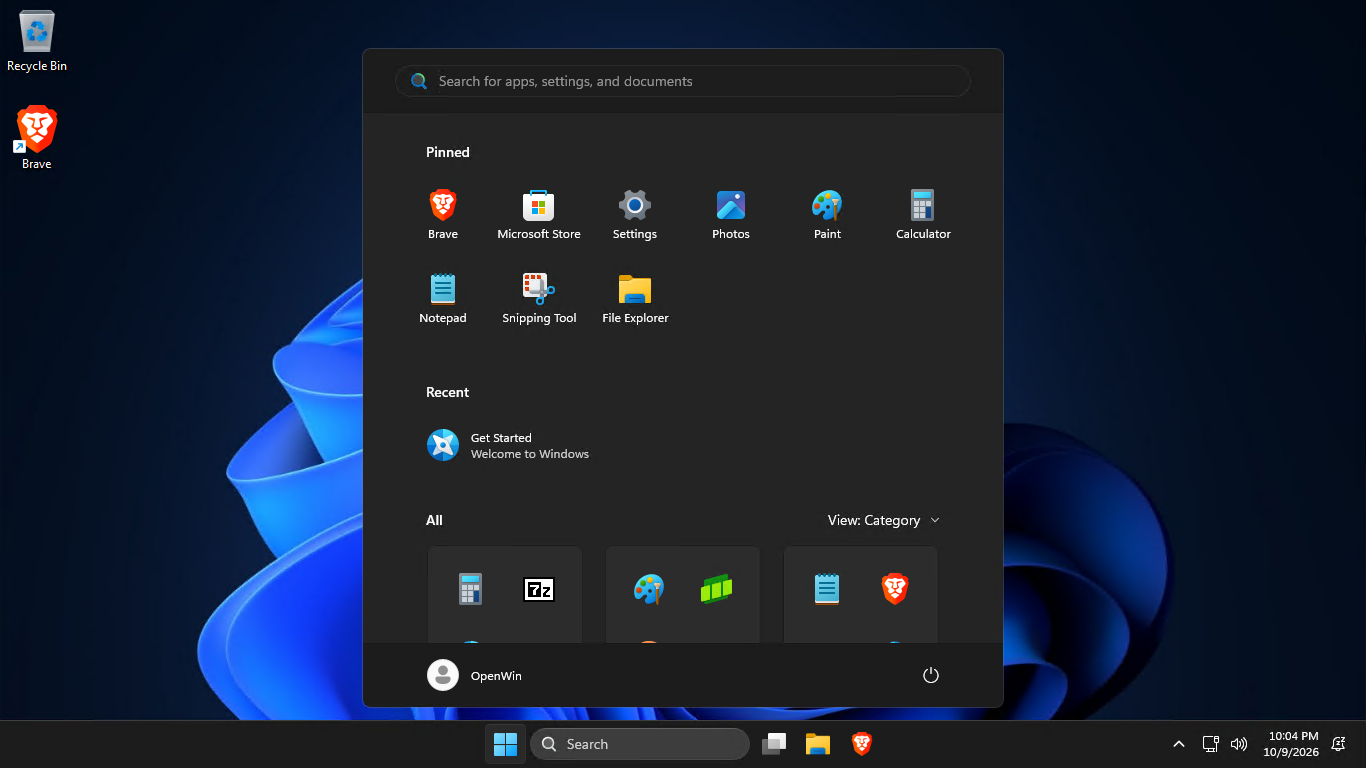Launch Microsoft Store from the Pinned apps
This screenshot has height=768, width=1366.
(x=539, y=214)
